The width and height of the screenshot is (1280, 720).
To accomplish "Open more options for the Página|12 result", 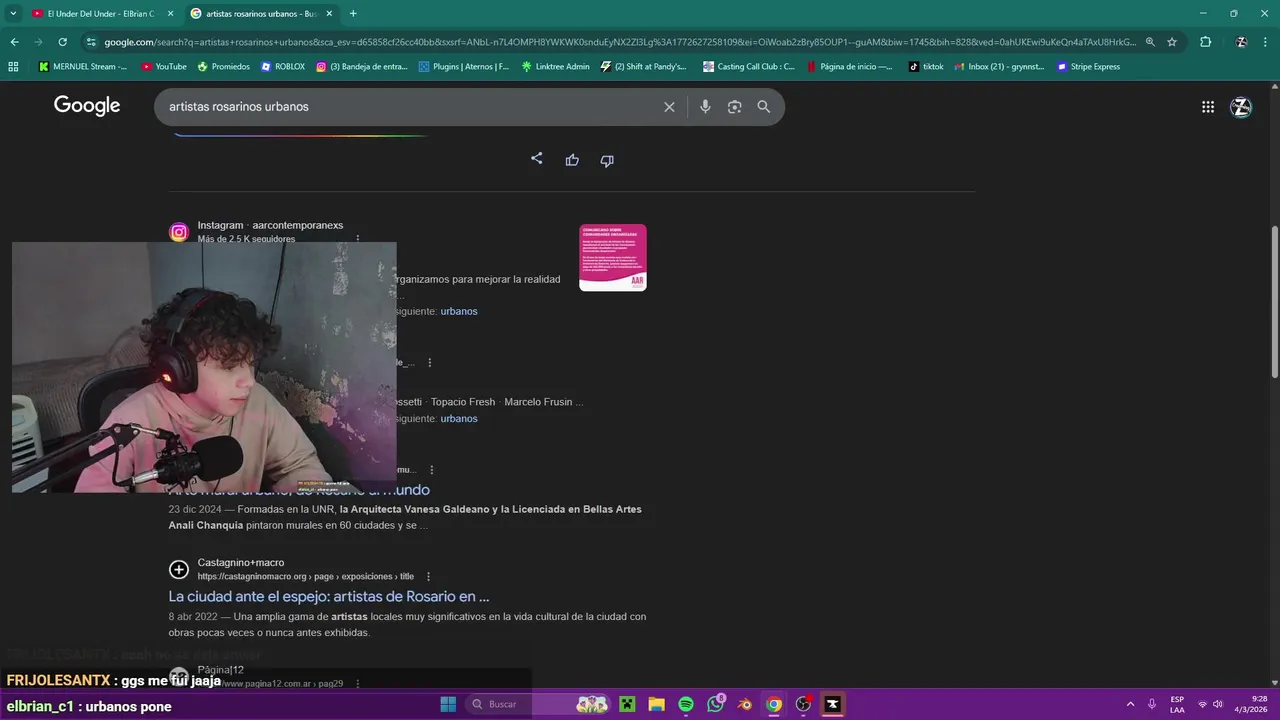I will point(357,684).
